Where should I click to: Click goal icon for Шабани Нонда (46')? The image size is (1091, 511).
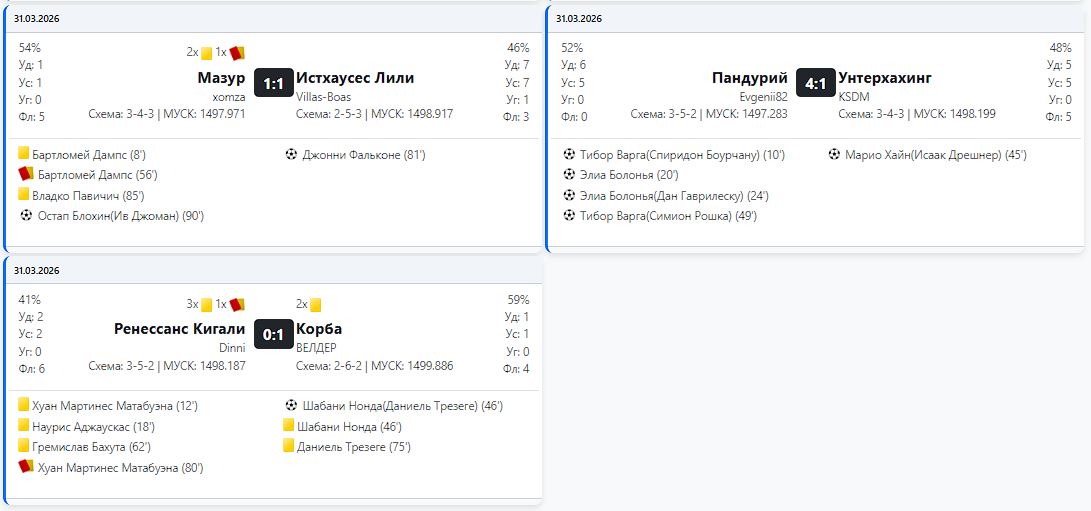pyautogui.click(x=292, y=406)
